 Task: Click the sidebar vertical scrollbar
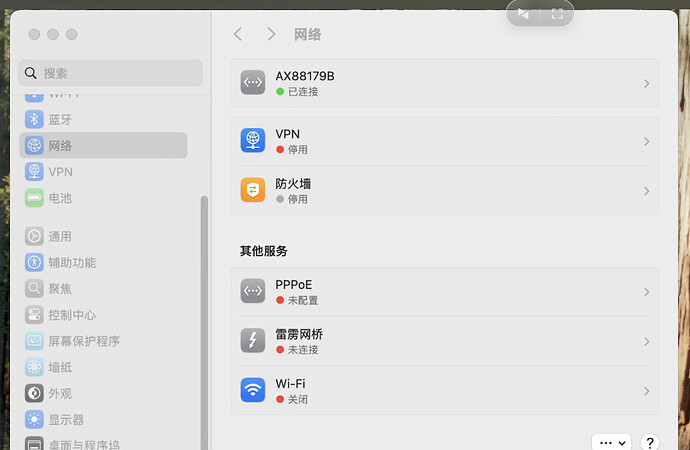click(204, 322)
